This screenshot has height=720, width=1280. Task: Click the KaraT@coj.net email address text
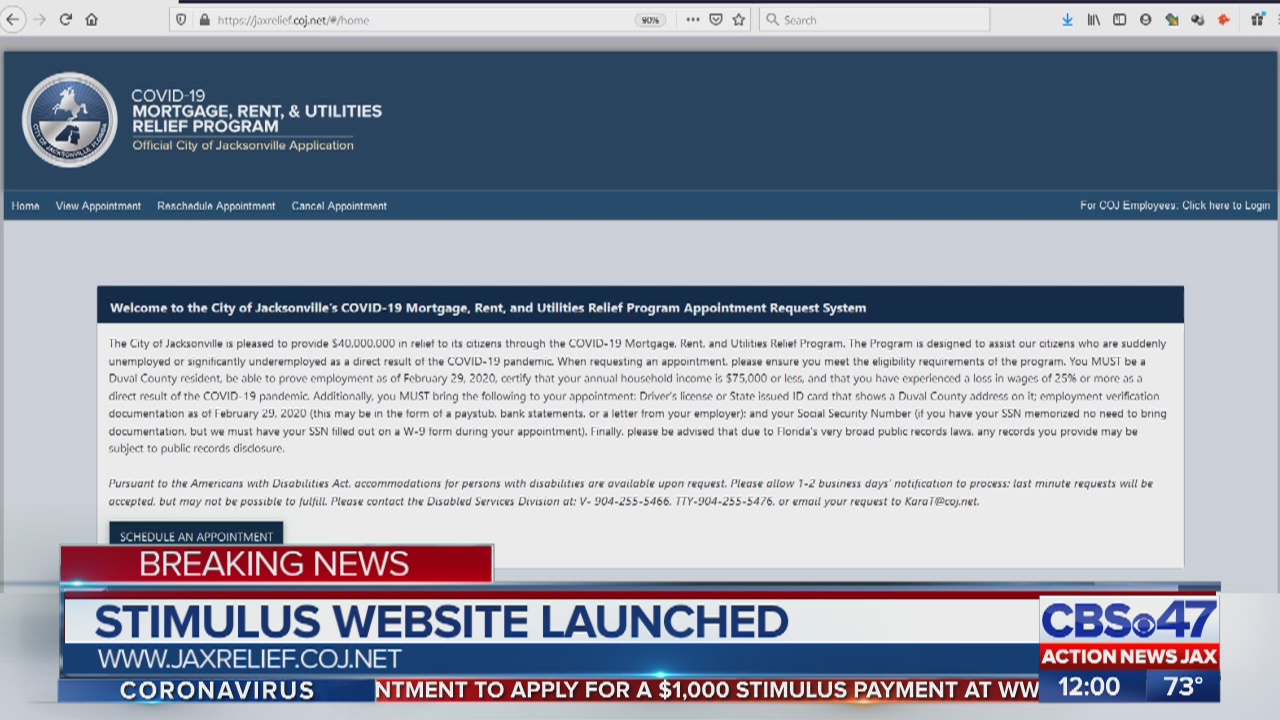click(939, 502)
